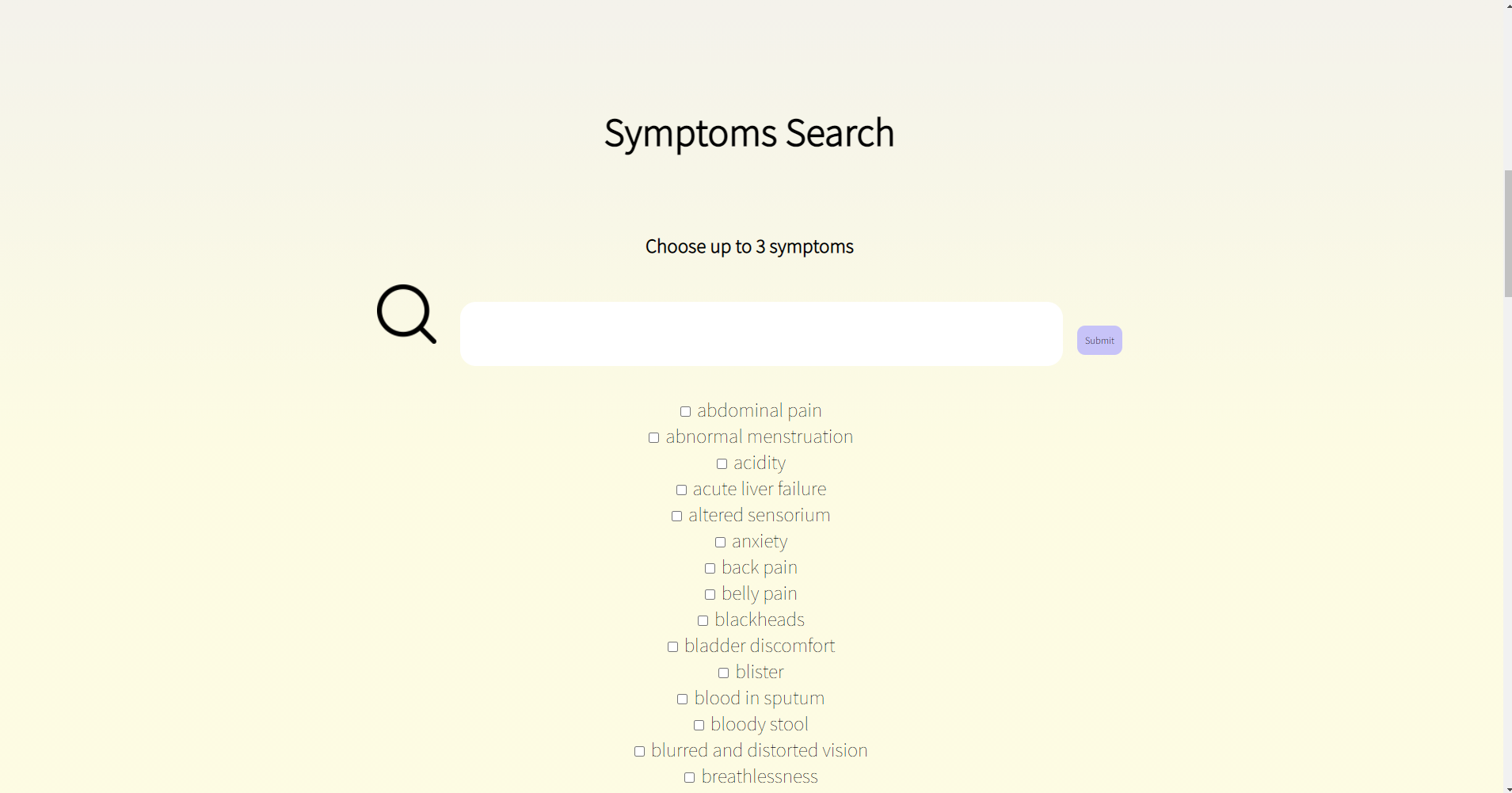Check the altered sensorium checkbox

(676, 516)
